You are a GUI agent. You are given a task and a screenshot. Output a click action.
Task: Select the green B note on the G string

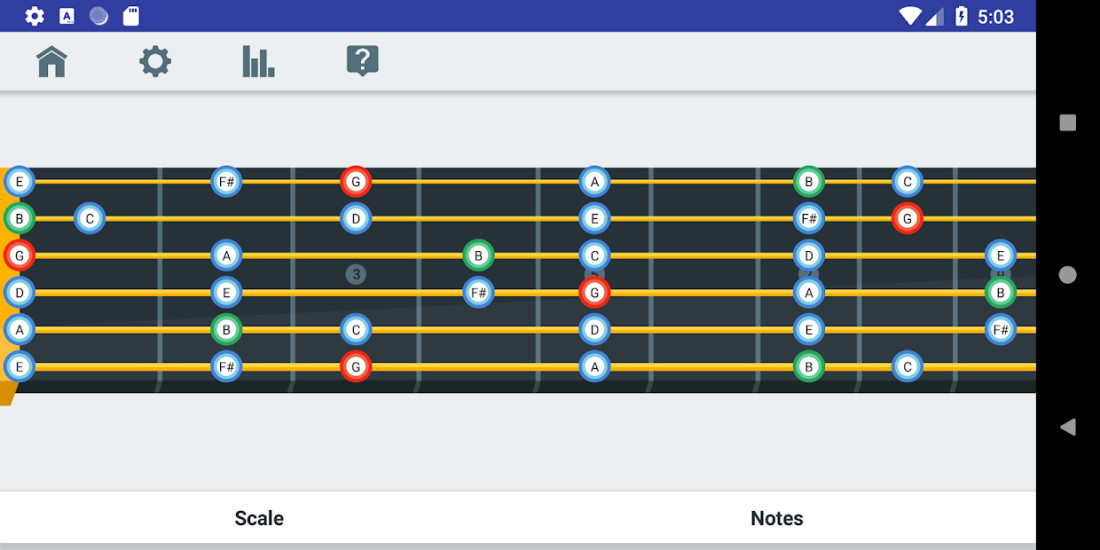[478, 255]
